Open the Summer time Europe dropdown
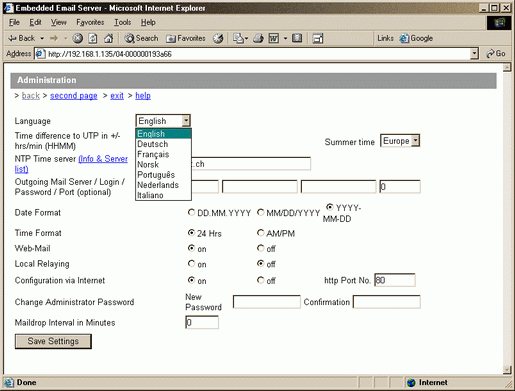The height and width of the screenshot is (391, 515). point(415,141)
